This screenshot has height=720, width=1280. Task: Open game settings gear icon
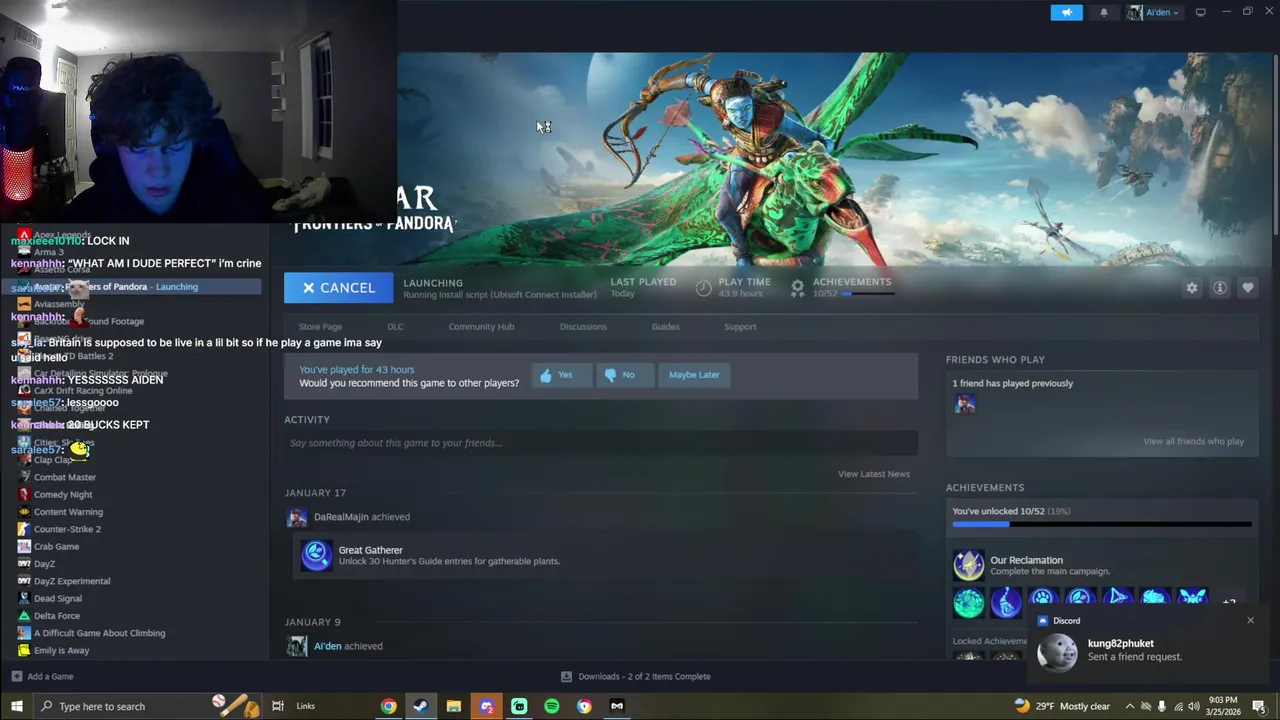1192,288
